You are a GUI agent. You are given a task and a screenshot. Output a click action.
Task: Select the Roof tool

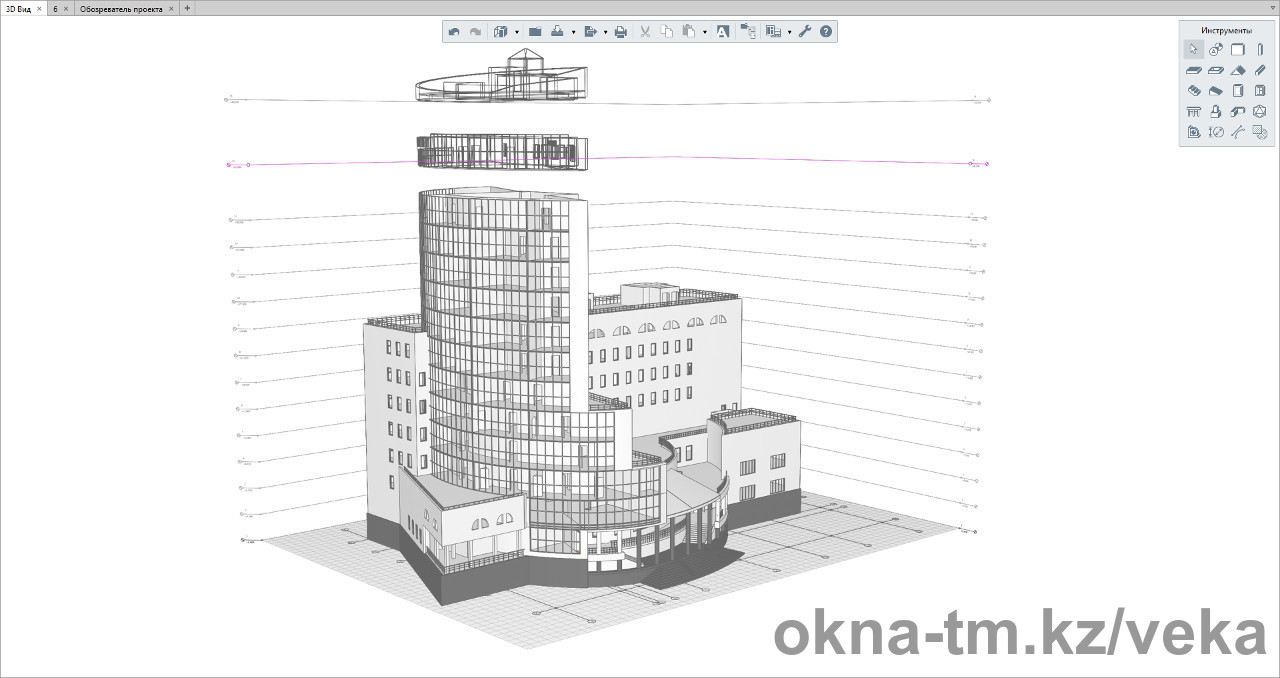tap(1237, 70)
